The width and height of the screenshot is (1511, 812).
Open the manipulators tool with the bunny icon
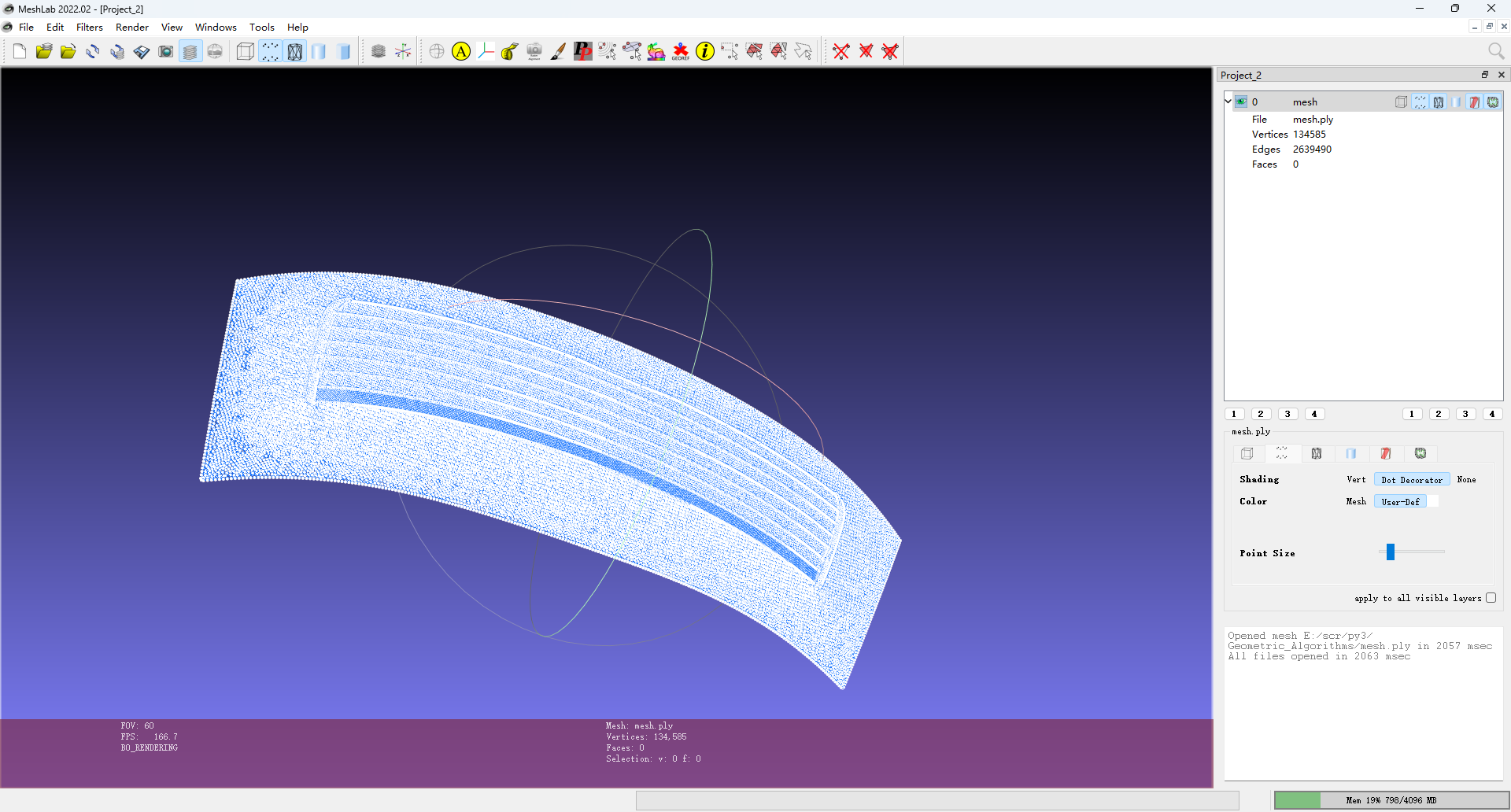pyautogui.click(x=656, y=52)
